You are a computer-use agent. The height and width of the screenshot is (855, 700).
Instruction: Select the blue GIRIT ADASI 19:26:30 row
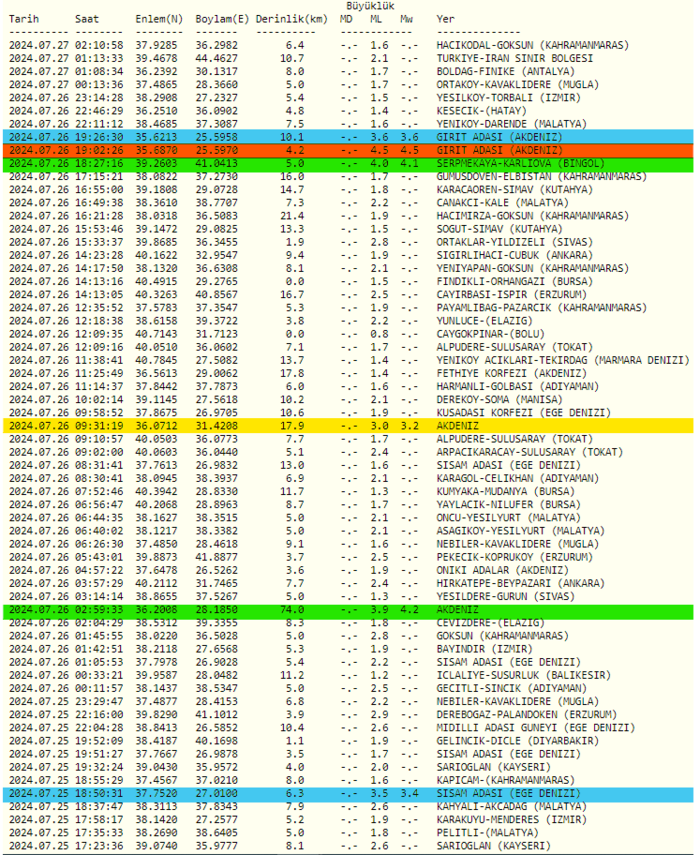(350, 136)
